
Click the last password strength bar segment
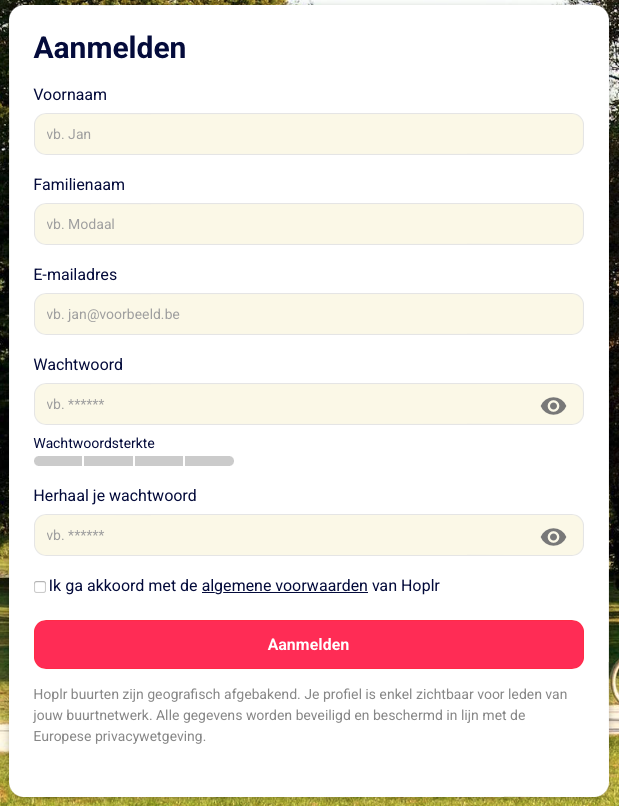[208, 461]
